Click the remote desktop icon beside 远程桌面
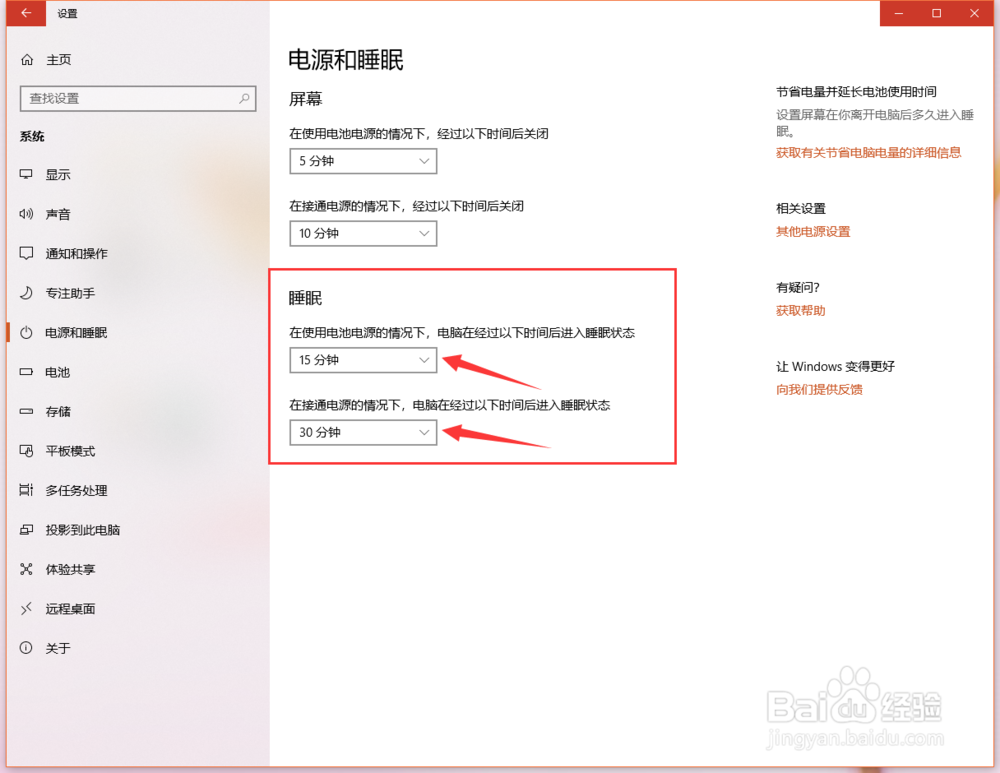 coord(26,608)
